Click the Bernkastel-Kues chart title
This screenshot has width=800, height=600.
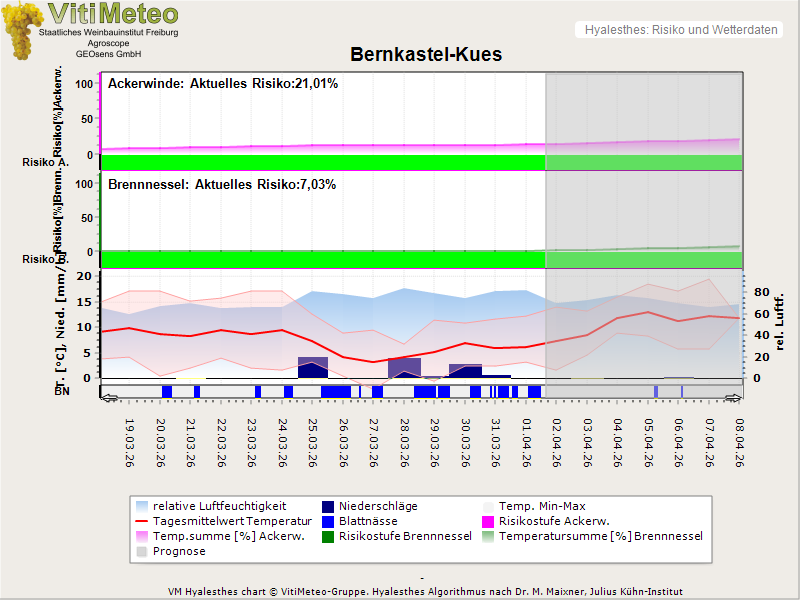pos(426,55)
